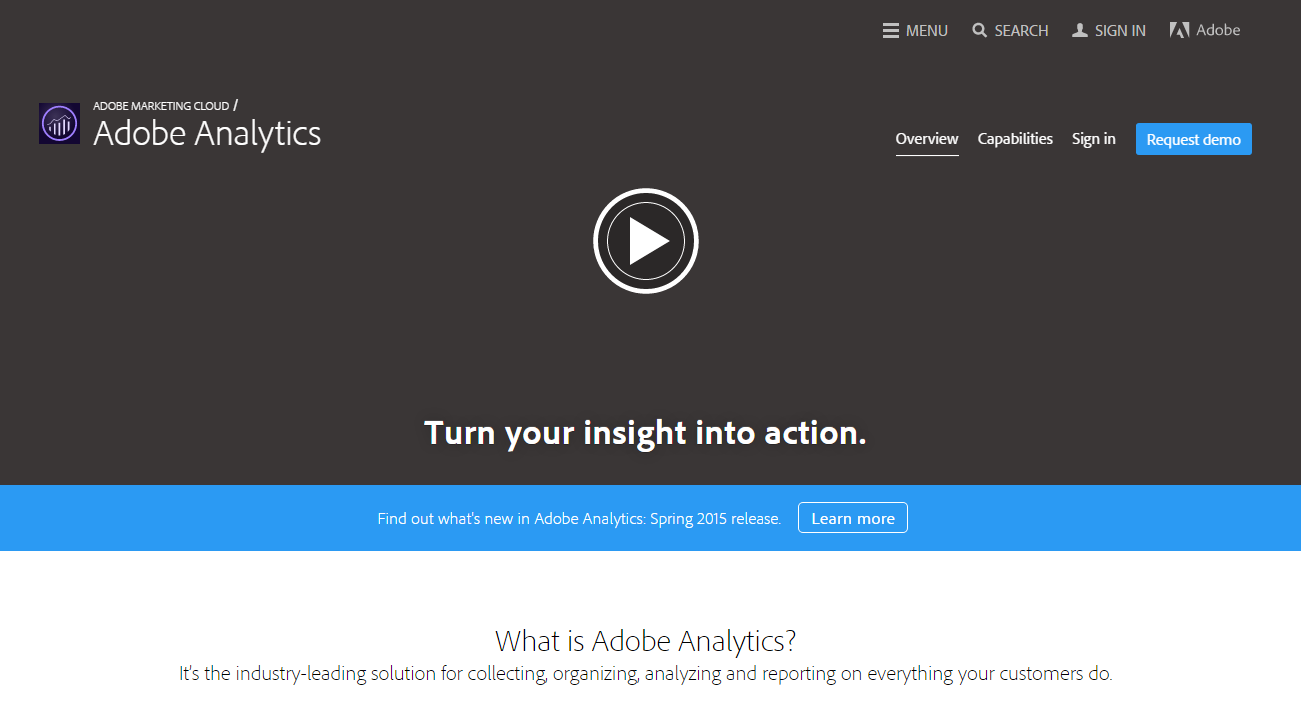Open the MENU text label in top bar
1301x703 pixels.
927,31
